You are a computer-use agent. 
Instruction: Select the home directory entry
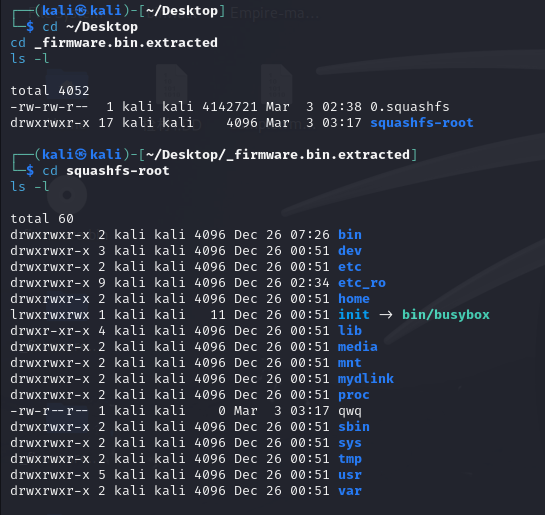click(354, 299)
